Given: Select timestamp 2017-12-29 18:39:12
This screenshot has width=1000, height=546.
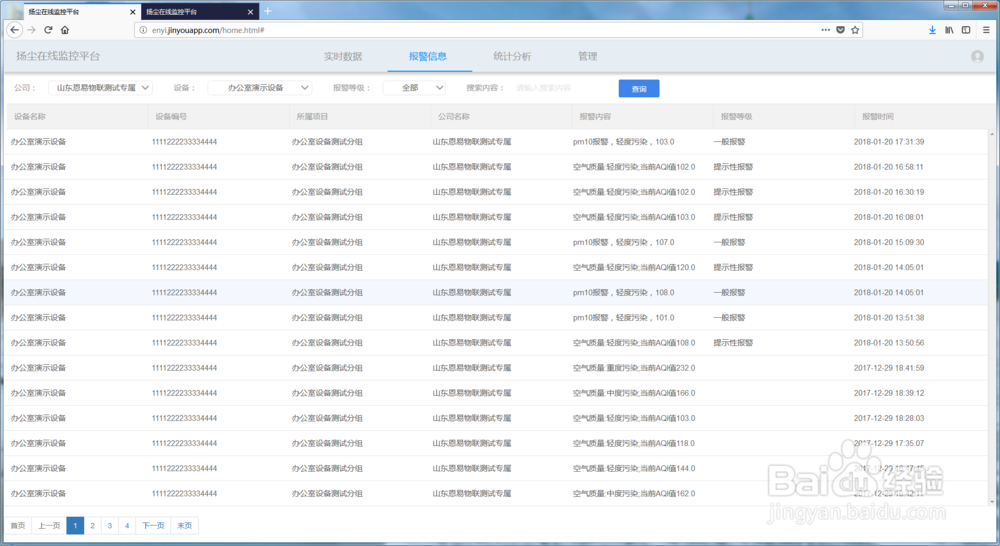Looking at the screenshot, I should coord(889,393).
